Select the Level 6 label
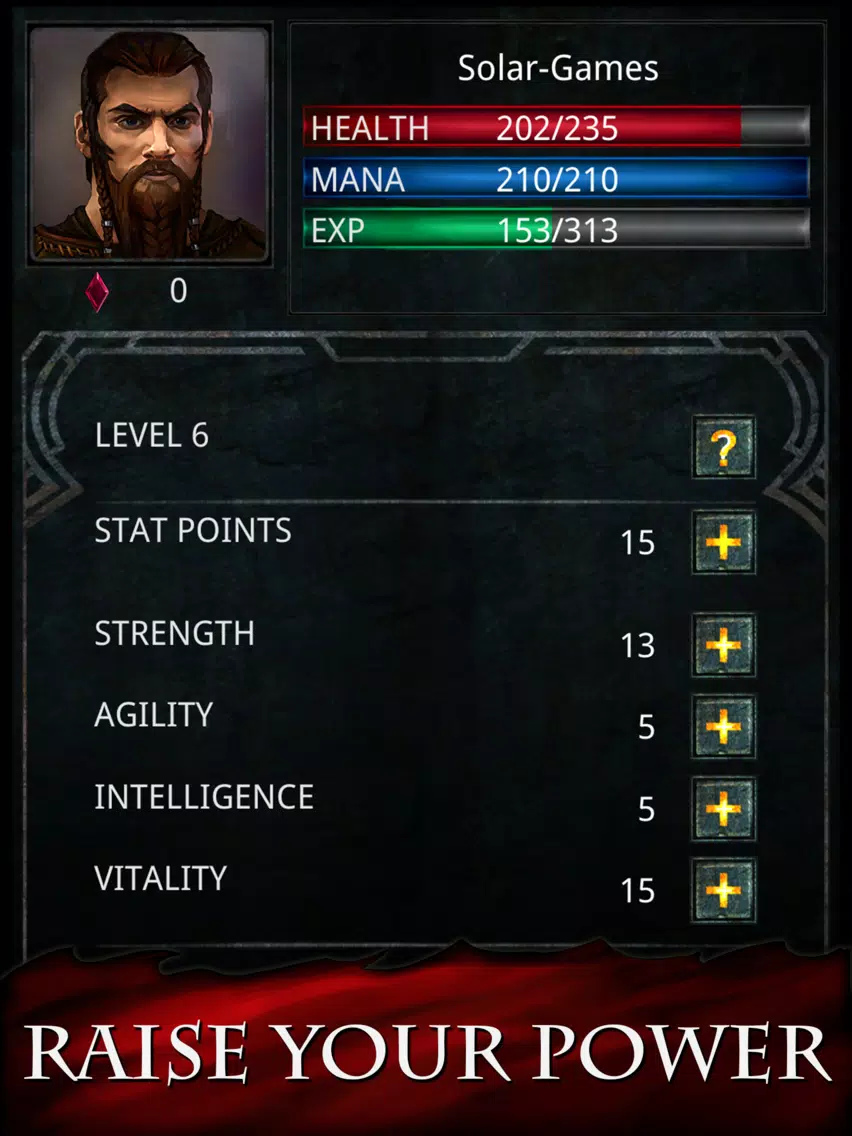 [x=151, y=435]
